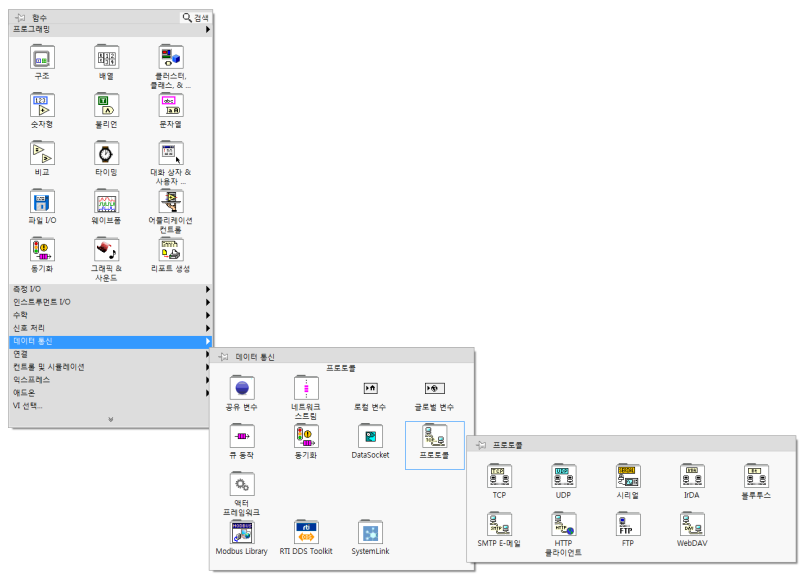The image size is (800, 578).
Task: Open the 배열 (Array) palette icon
Action: [x=106, y=57]
